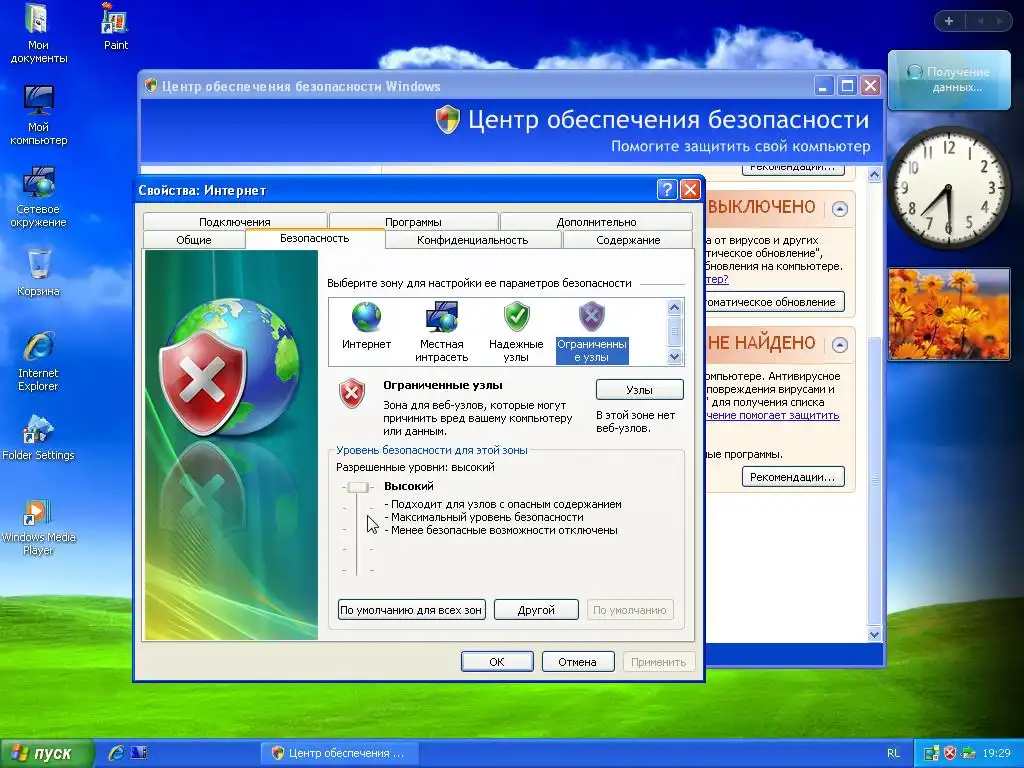Switch to Содержание tab
Viewport: 1024px width, 768px height.
click(628, 240)
